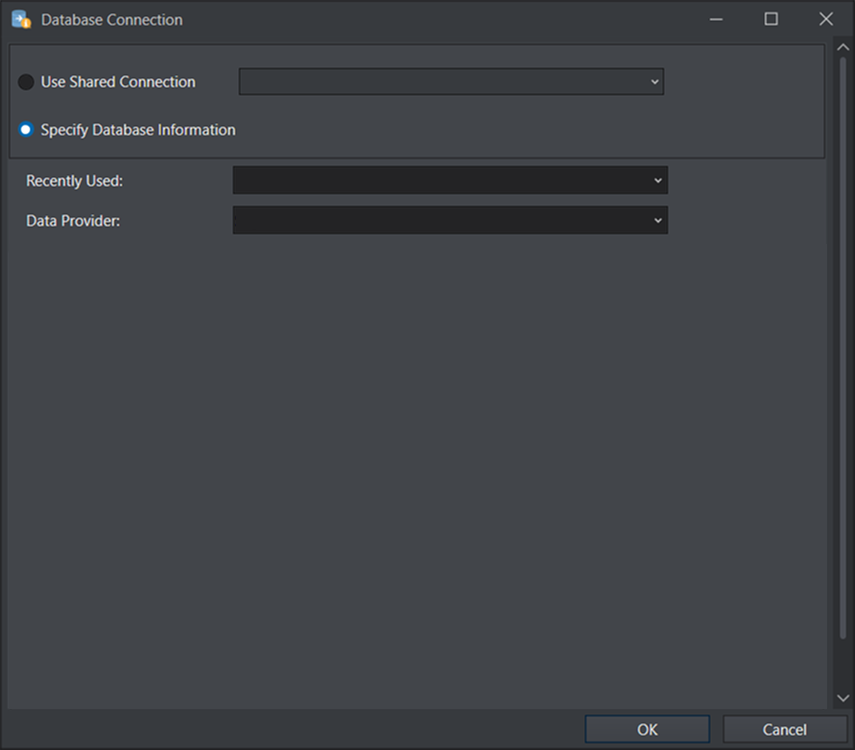Close the Database Connection dialog
The height and width of the screenshot is (750, 855).
coord(826,19)
